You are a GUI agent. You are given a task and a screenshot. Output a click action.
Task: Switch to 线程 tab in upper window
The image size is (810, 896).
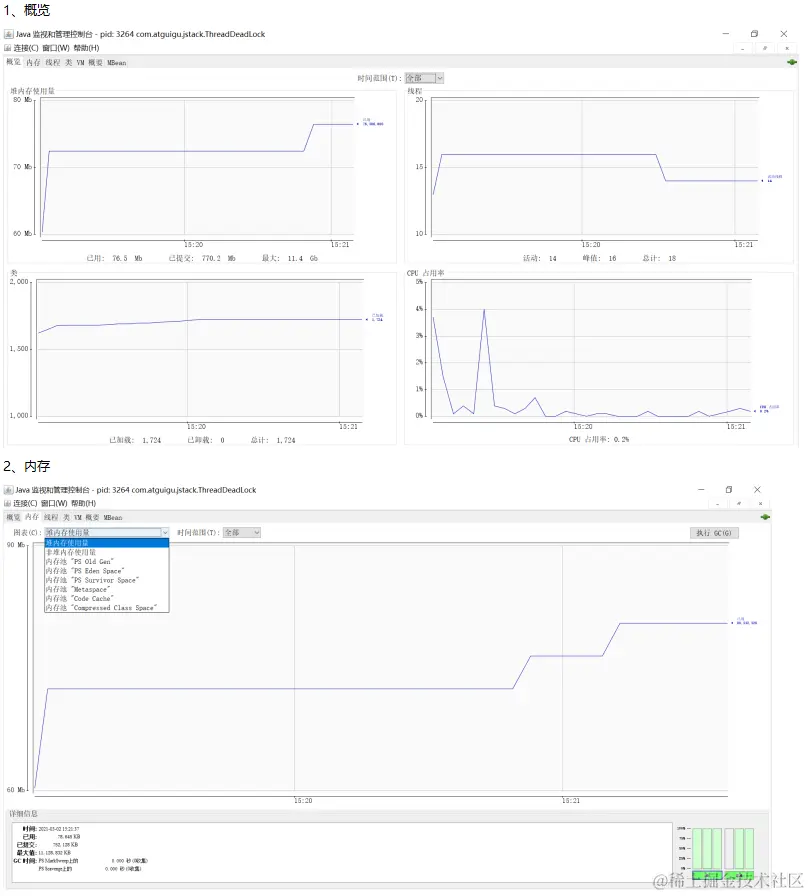(x=53, y=62)
